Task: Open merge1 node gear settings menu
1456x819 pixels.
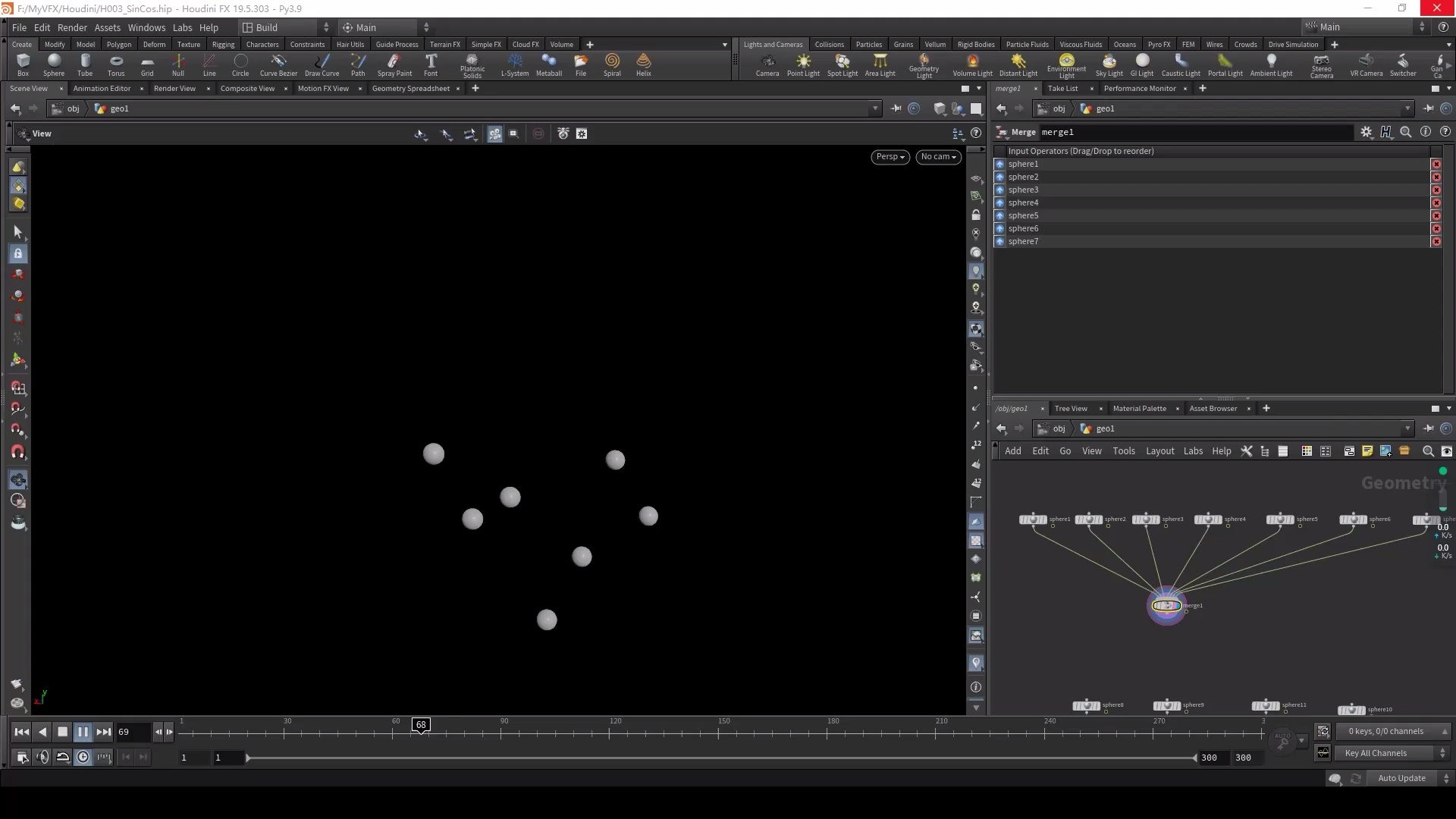Action: 1367,132
